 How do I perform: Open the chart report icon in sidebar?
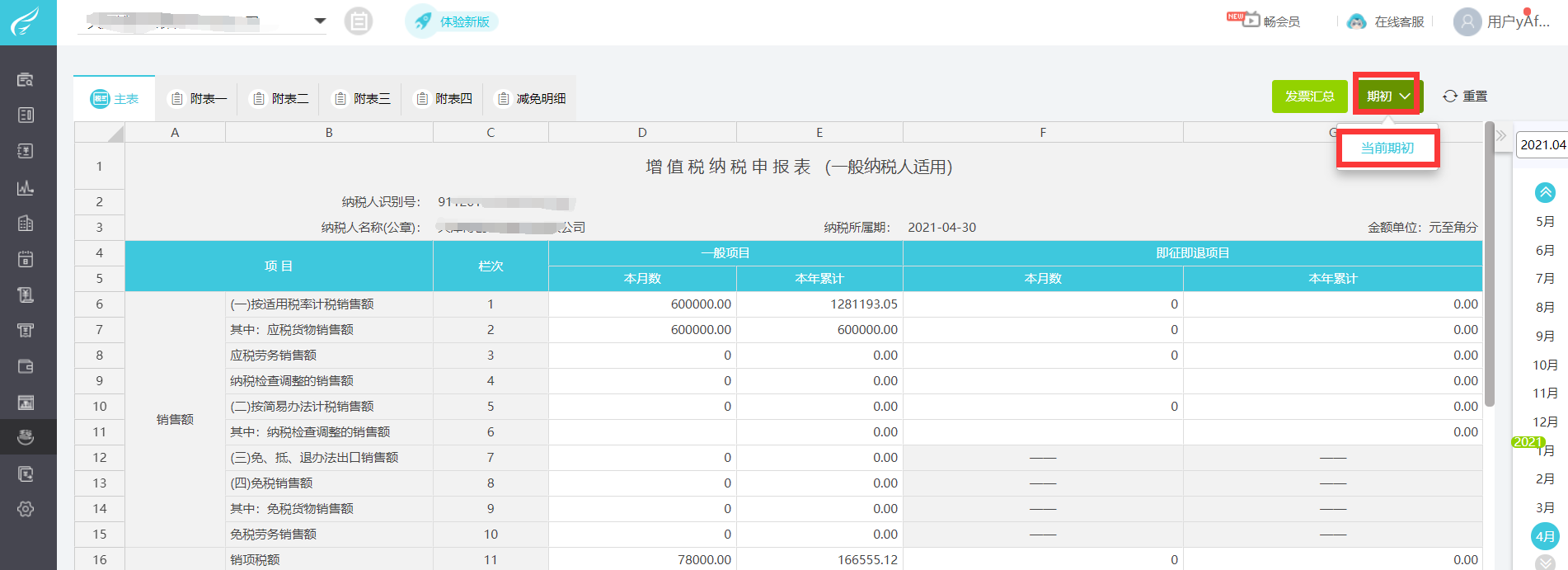click(x=26, y=187)
